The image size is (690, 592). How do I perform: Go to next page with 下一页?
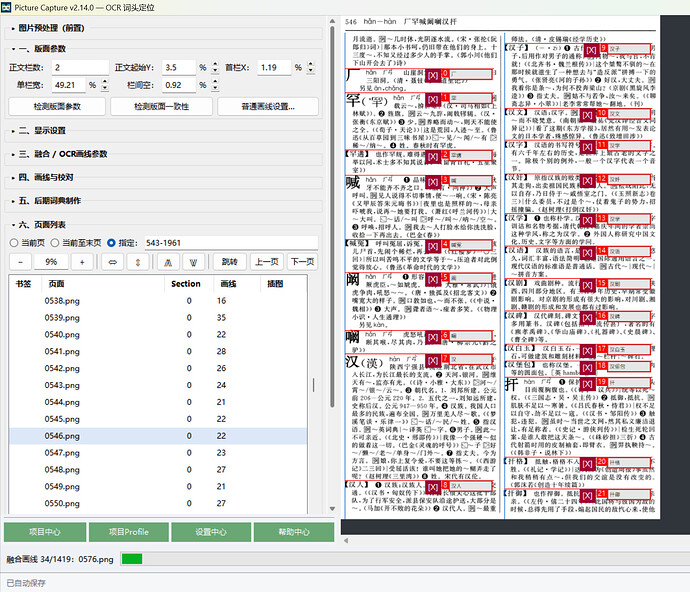point(303,262)
